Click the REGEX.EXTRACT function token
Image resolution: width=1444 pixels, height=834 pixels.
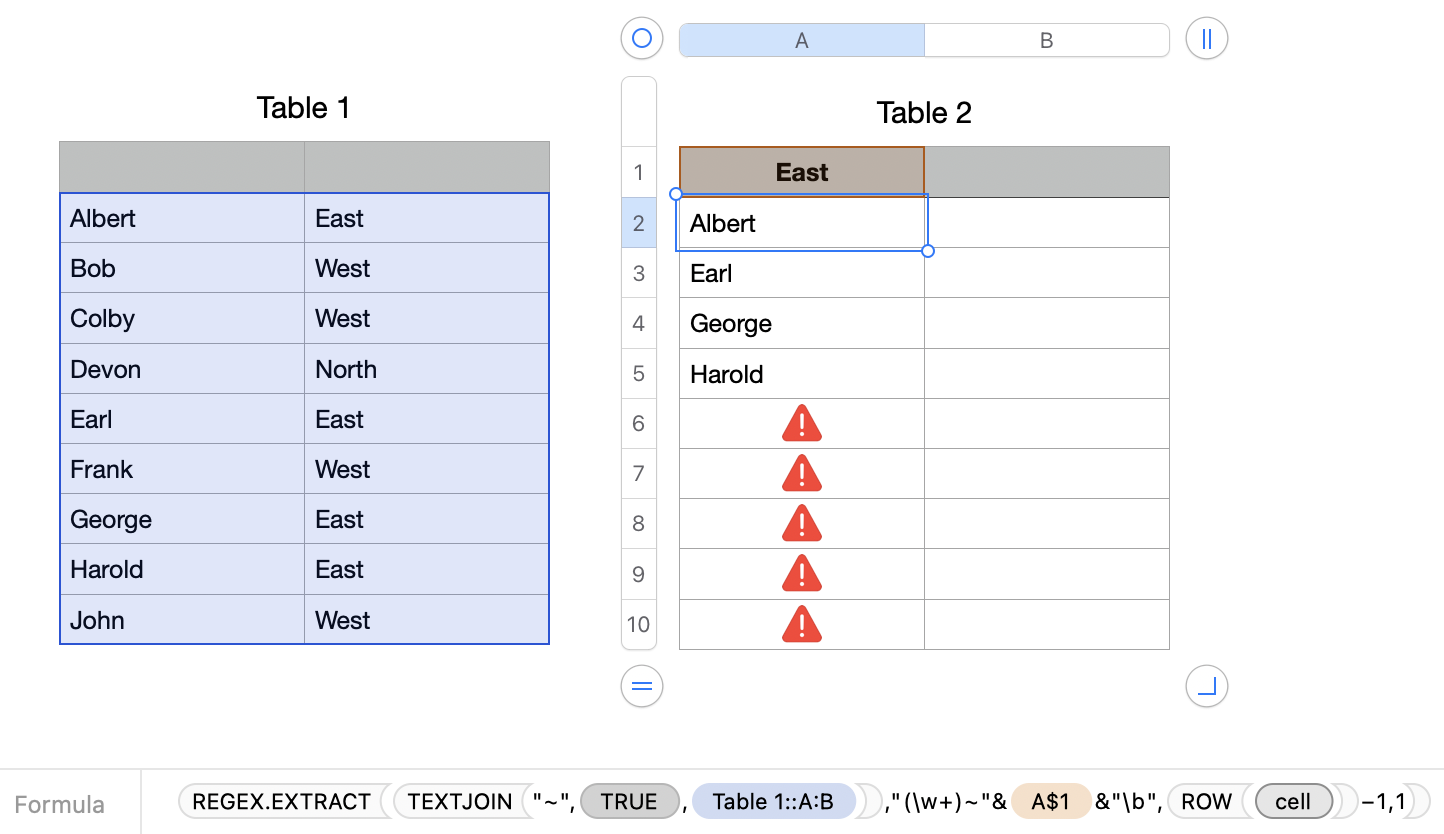tap(281, 802)
